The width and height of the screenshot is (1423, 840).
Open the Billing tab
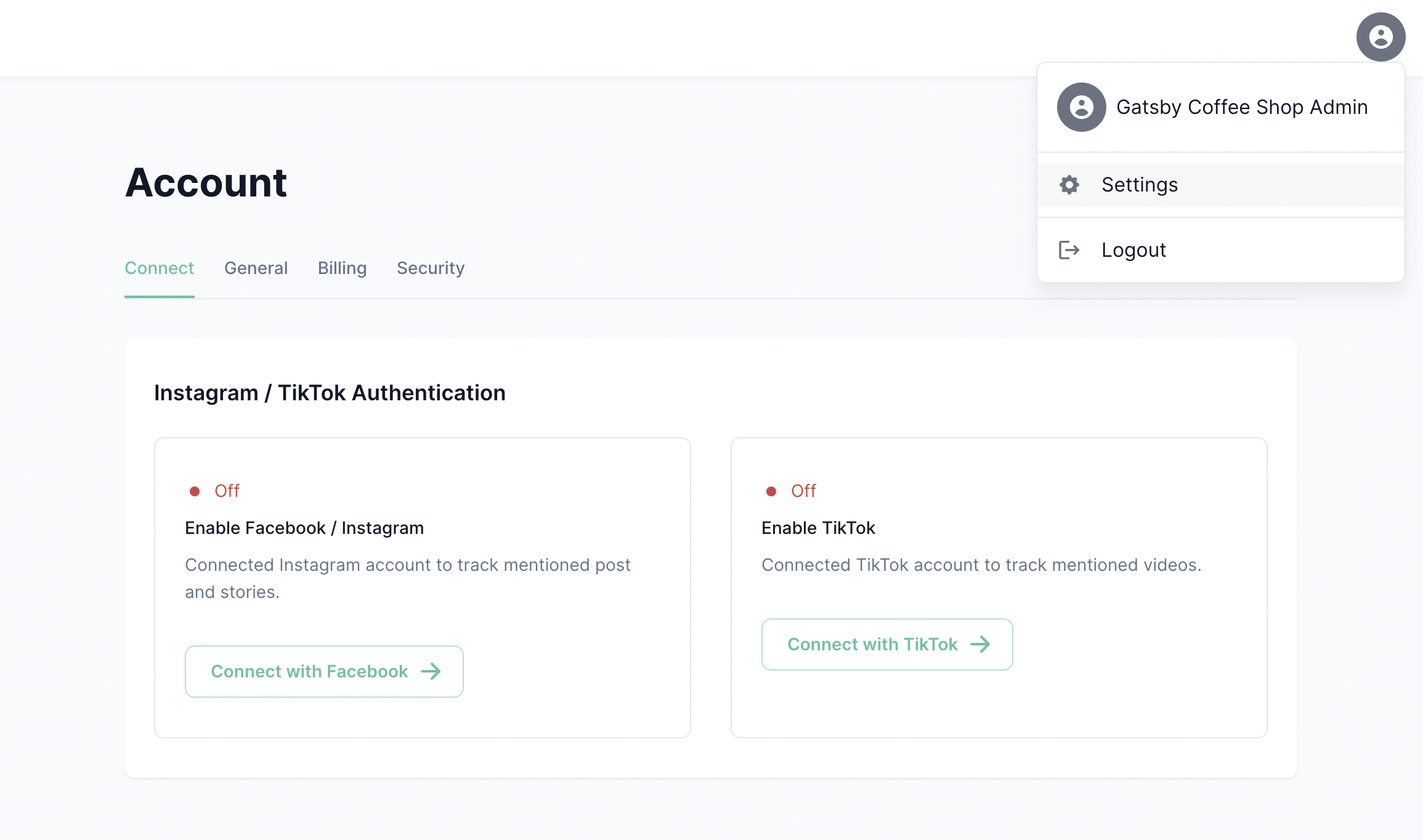click(x=342, y=268)
